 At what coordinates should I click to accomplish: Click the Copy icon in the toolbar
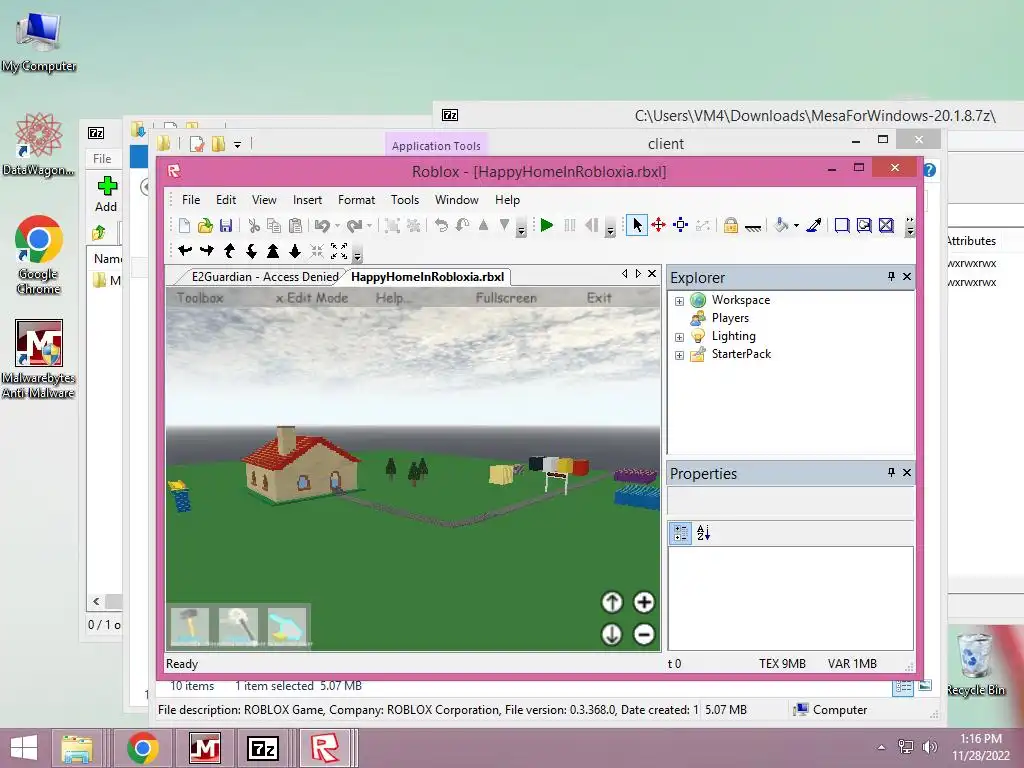(274, 225)
